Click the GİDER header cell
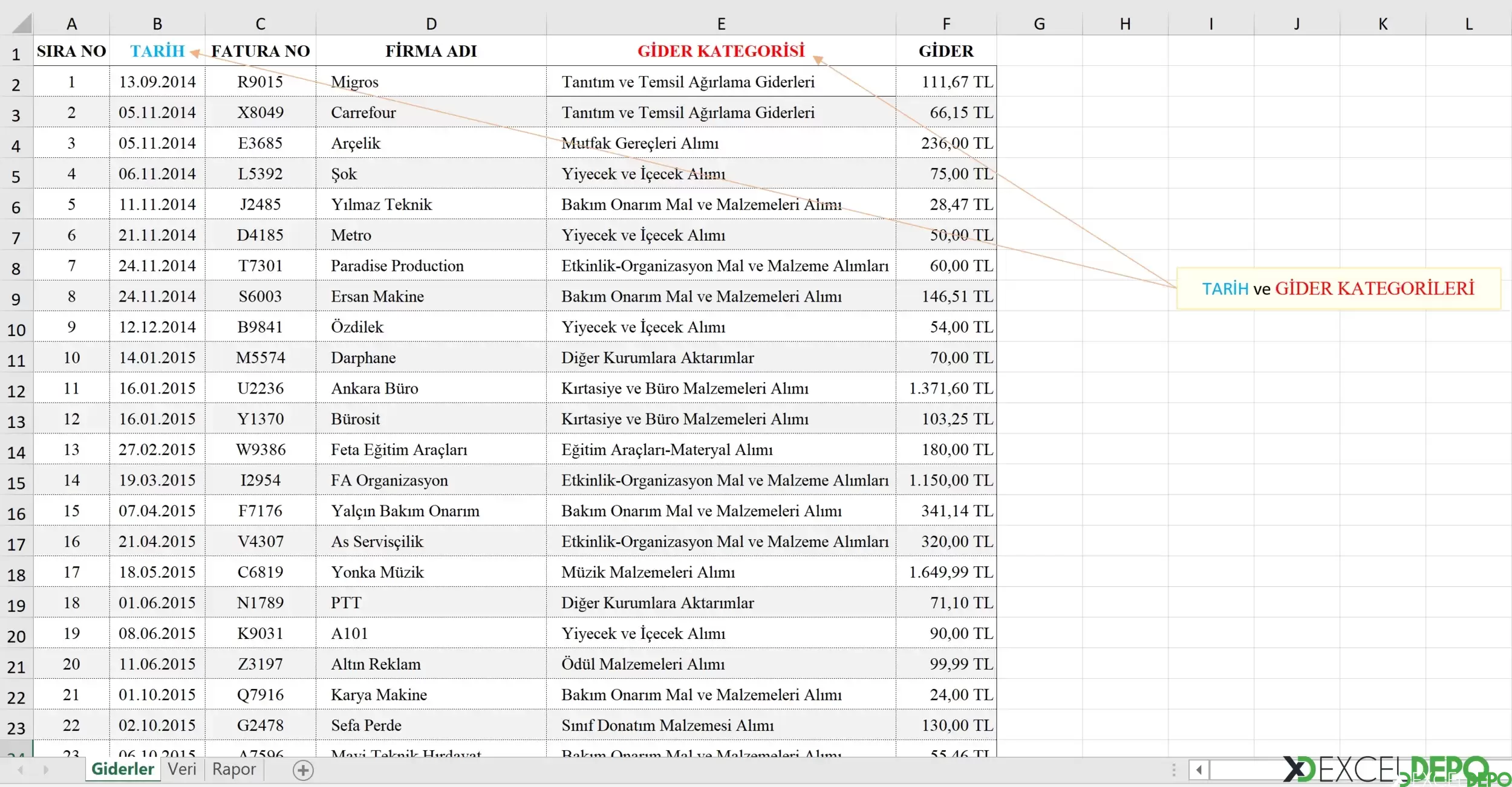Screen dimensions: 1512x787 point(946,51)
